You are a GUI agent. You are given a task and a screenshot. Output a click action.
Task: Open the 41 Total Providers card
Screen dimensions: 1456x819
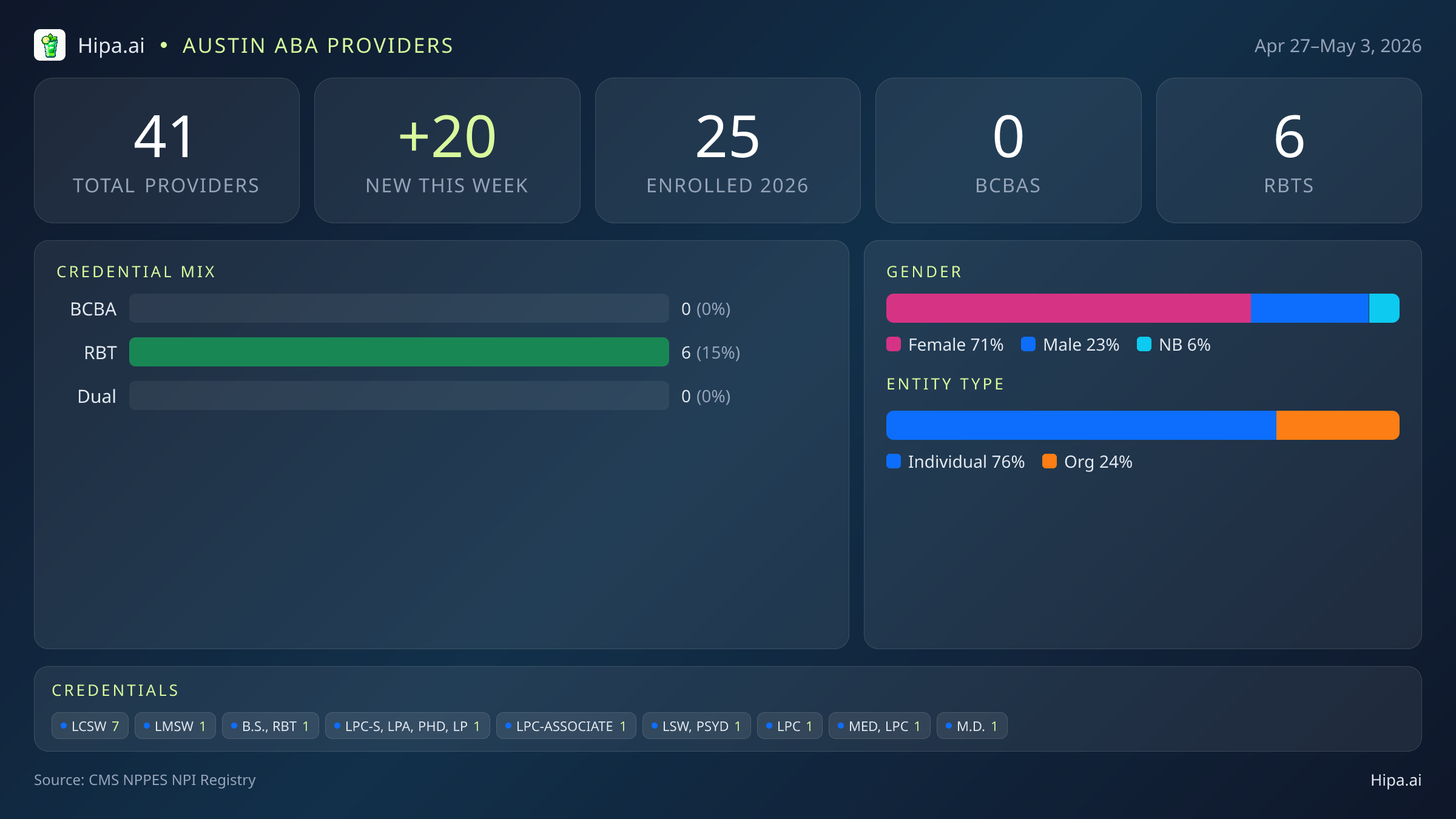coord(167,150)
